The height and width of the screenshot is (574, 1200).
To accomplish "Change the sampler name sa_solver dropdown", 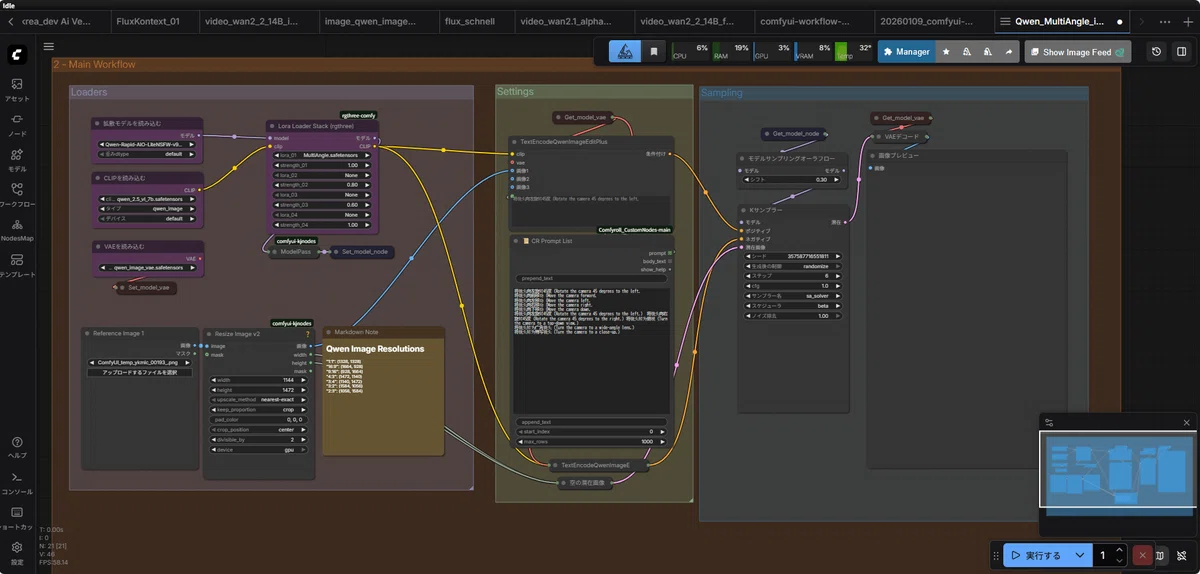I will coord(795,297).
